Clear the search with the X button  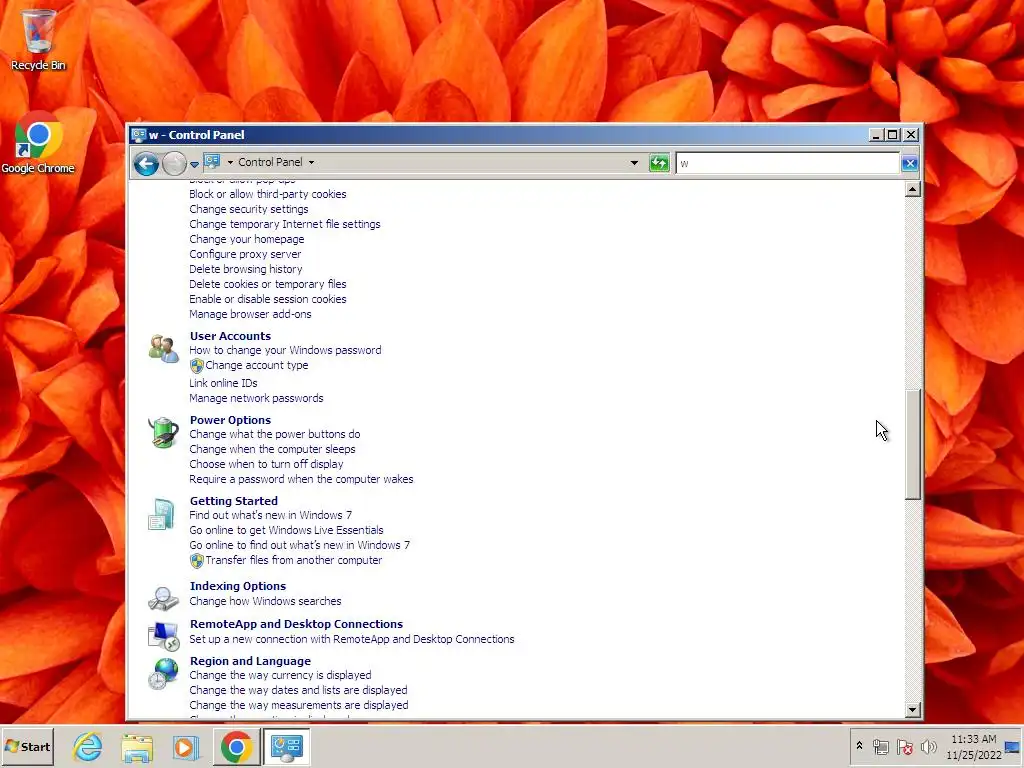tap(909, 163)
